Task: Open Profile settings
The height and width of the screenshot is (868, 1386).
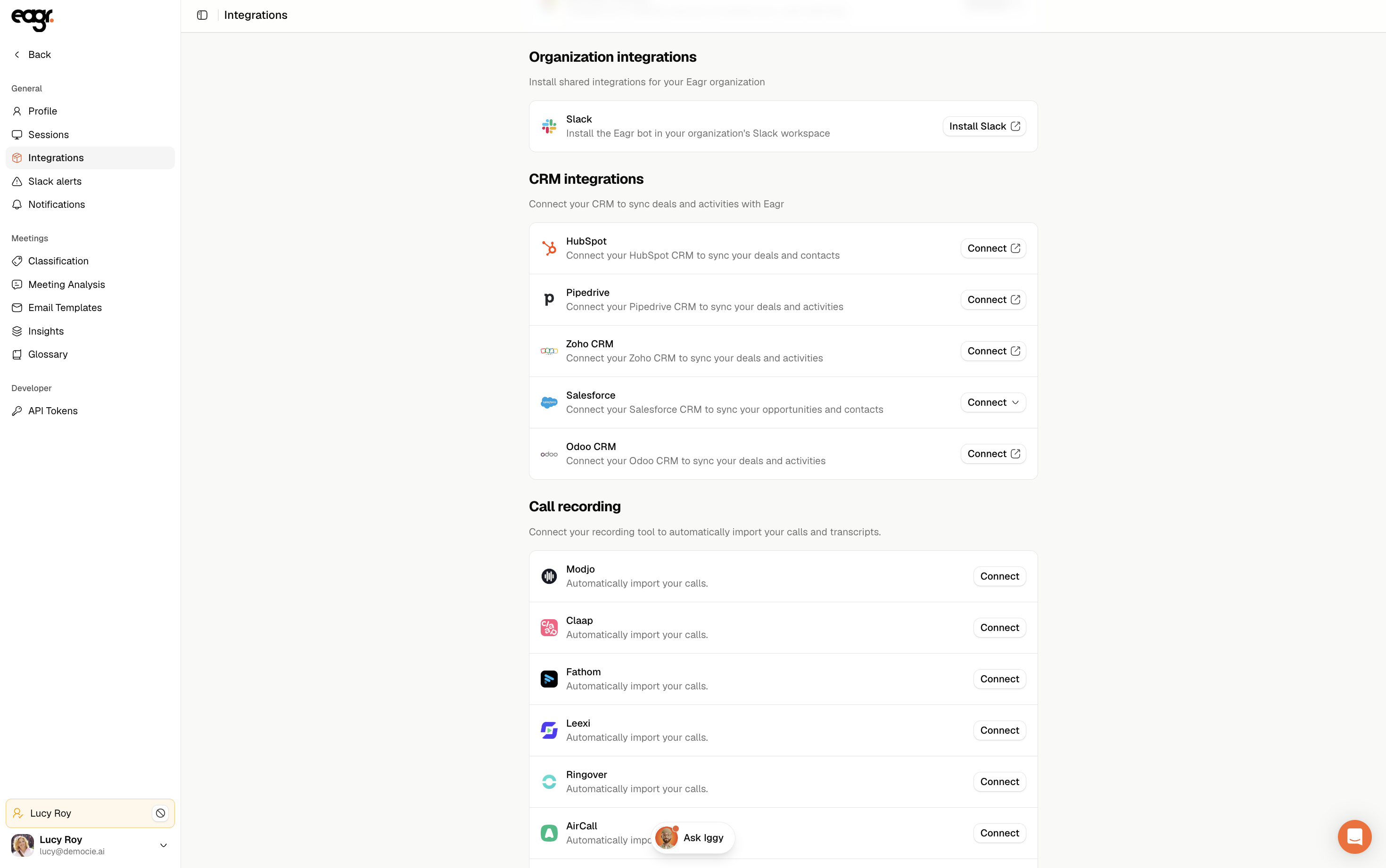Action: pyautogui.click(x=90, y=111)
